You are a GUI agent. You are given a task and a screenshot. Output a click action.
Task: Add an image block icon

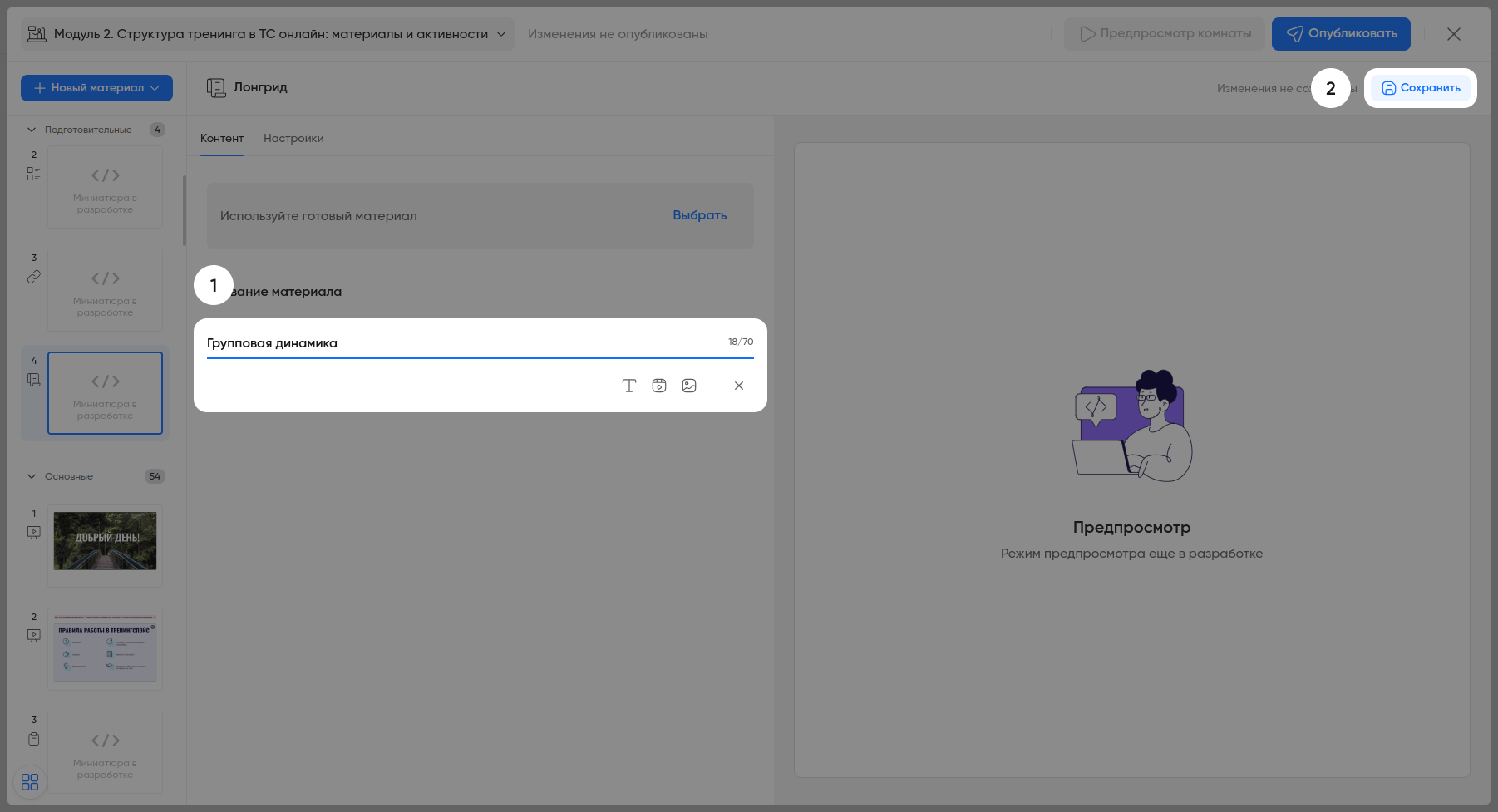pos(689,386)
